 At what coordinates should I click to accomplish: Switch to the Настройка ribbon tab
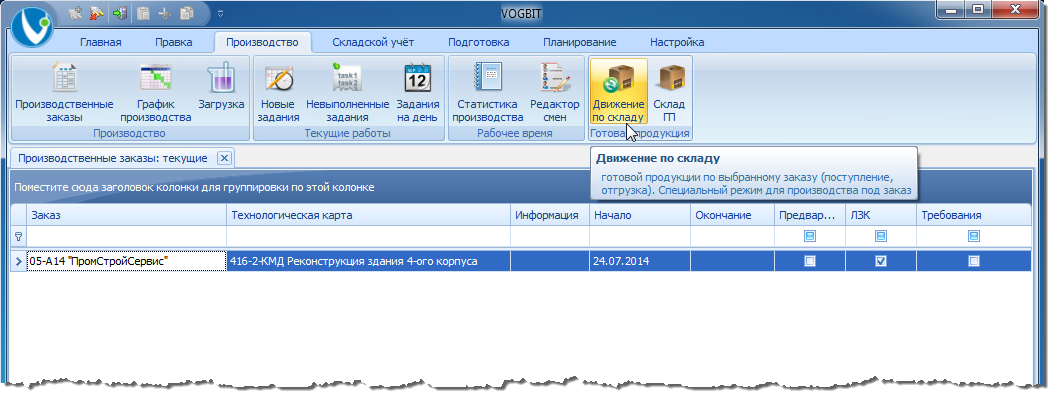click(x=677, y=42)
